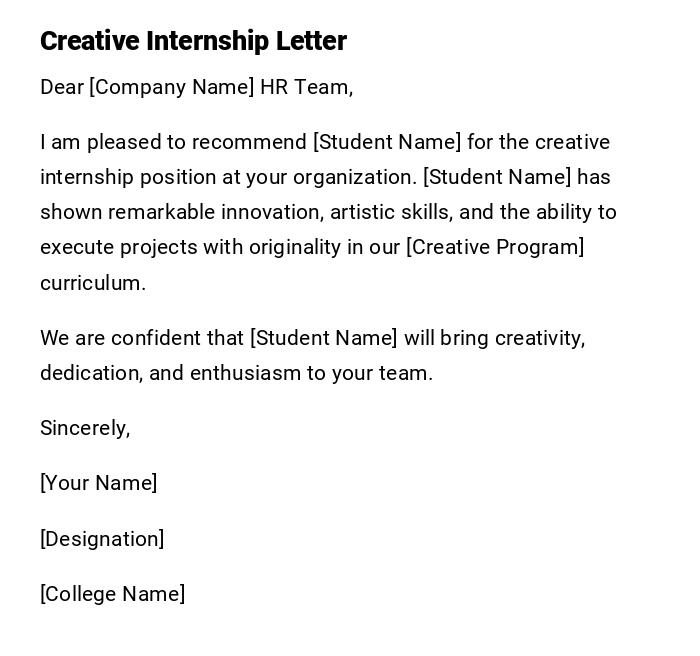This screenshot has height=656, width=700.
Task: Click the "Creative Internship Letter" heading
Action: tap(193, 41)
